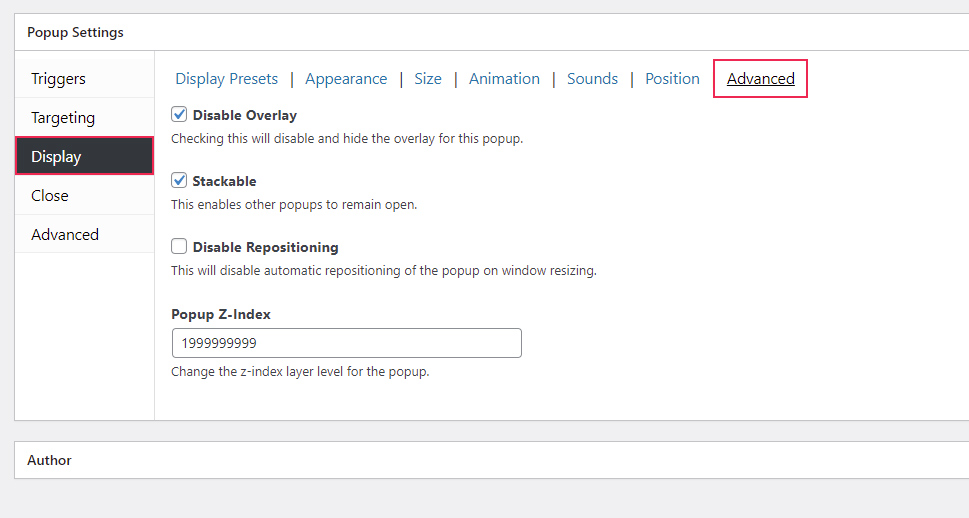Image resolution: width=969 pixels, height=518 pixels.
Task: Click the Disable Repositioning label
Action: coord(266,247)
